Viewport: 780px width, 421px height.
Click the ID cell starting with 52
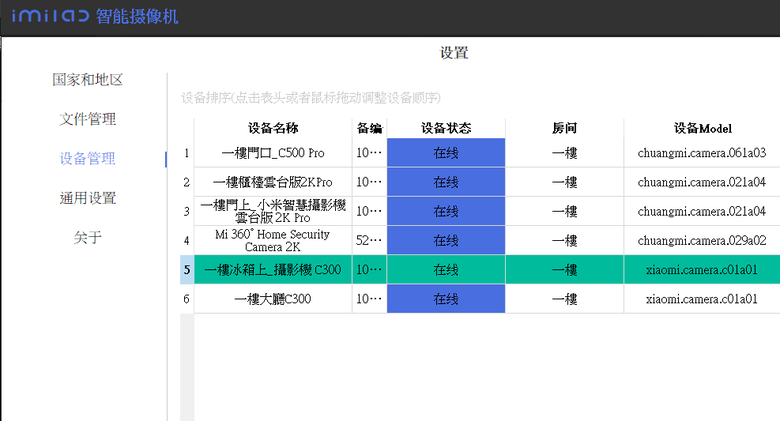coord(369,241)
